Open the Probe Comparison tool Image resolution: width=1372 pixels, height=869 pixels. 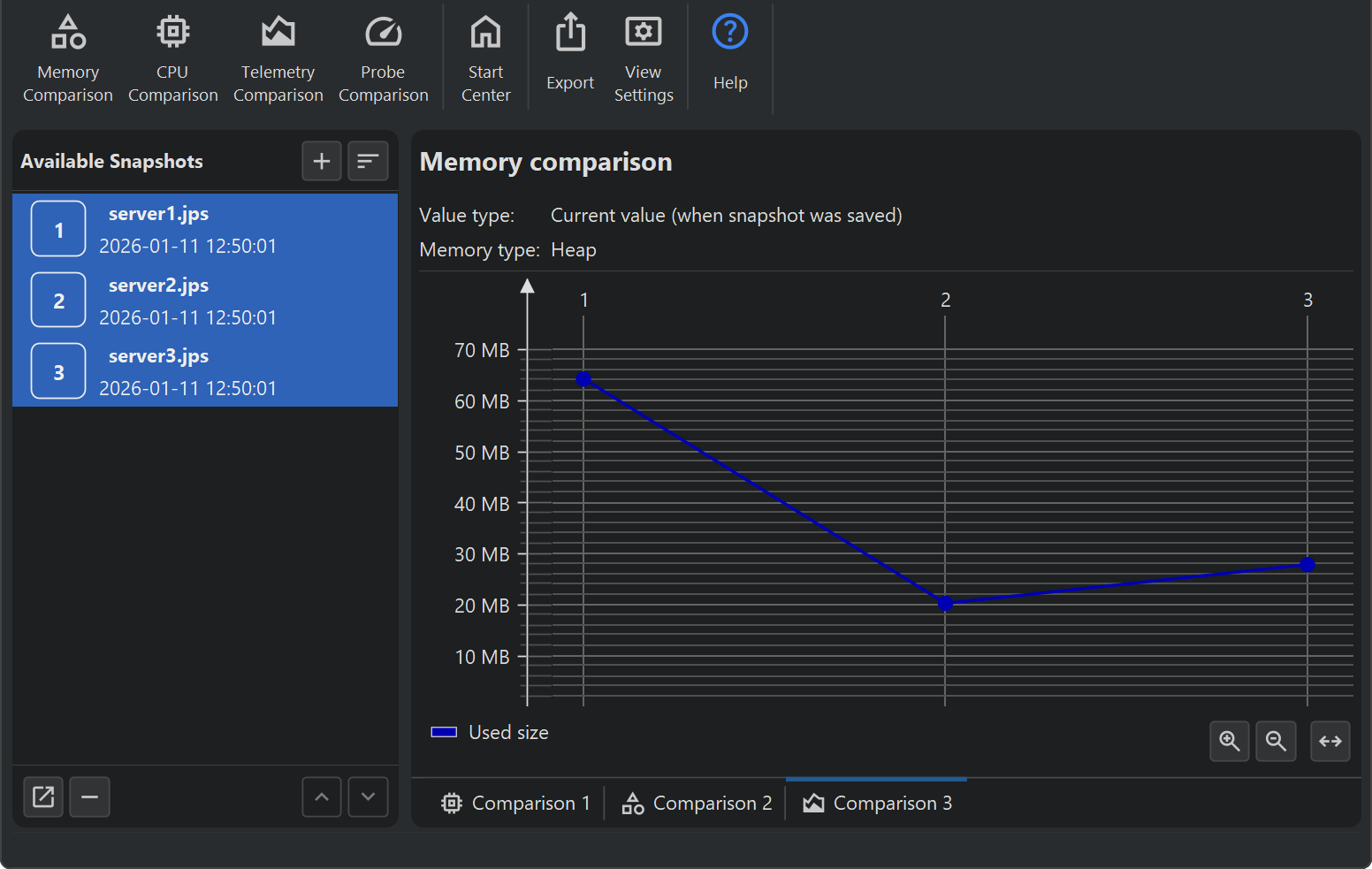pos(383,58)
